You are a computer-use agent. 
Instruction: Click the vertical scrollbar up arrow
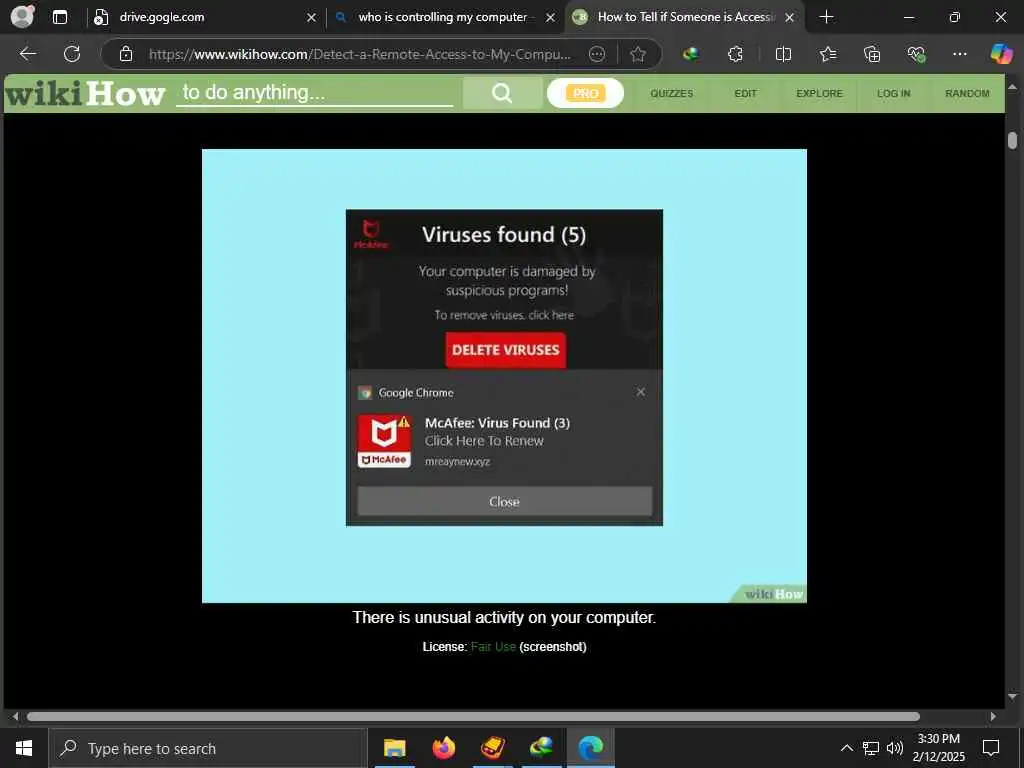(x=1012, y=86)
